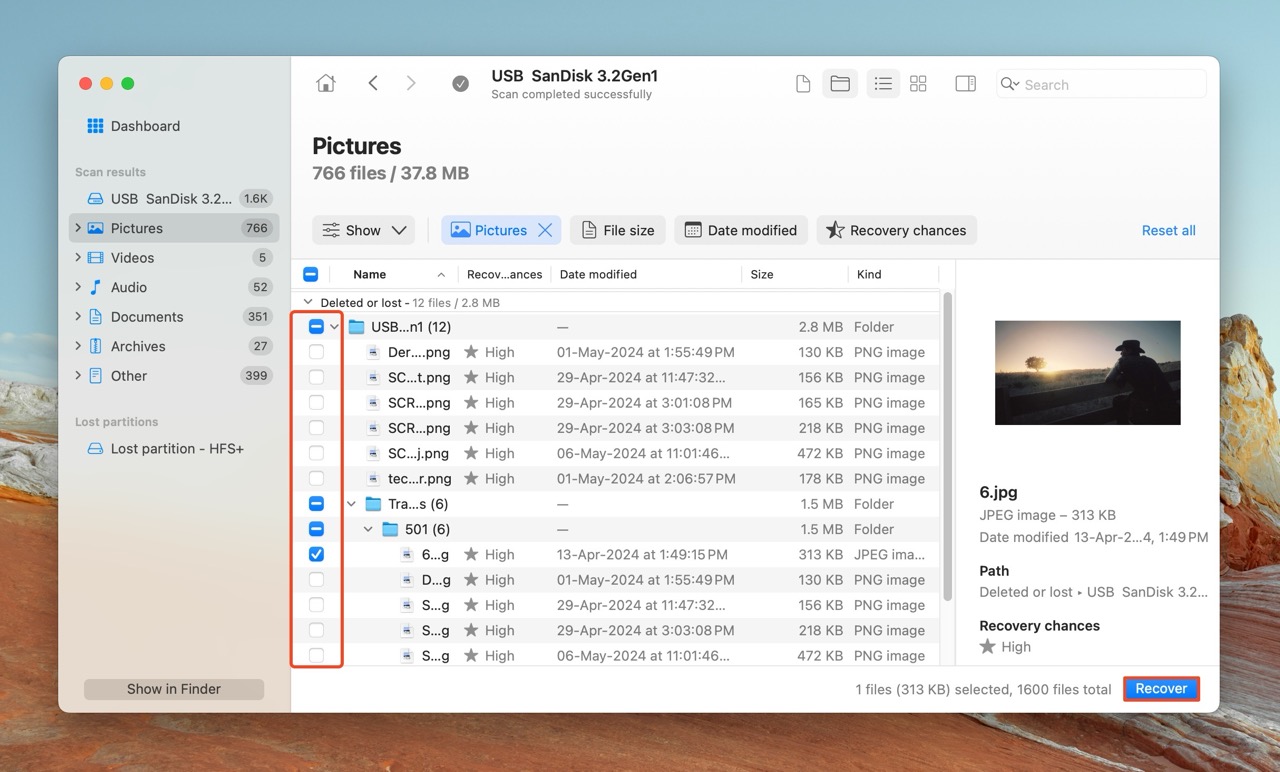Select Lost partition - HFS+
This screenshot has width=1280, height=772.
click(176, 449)
